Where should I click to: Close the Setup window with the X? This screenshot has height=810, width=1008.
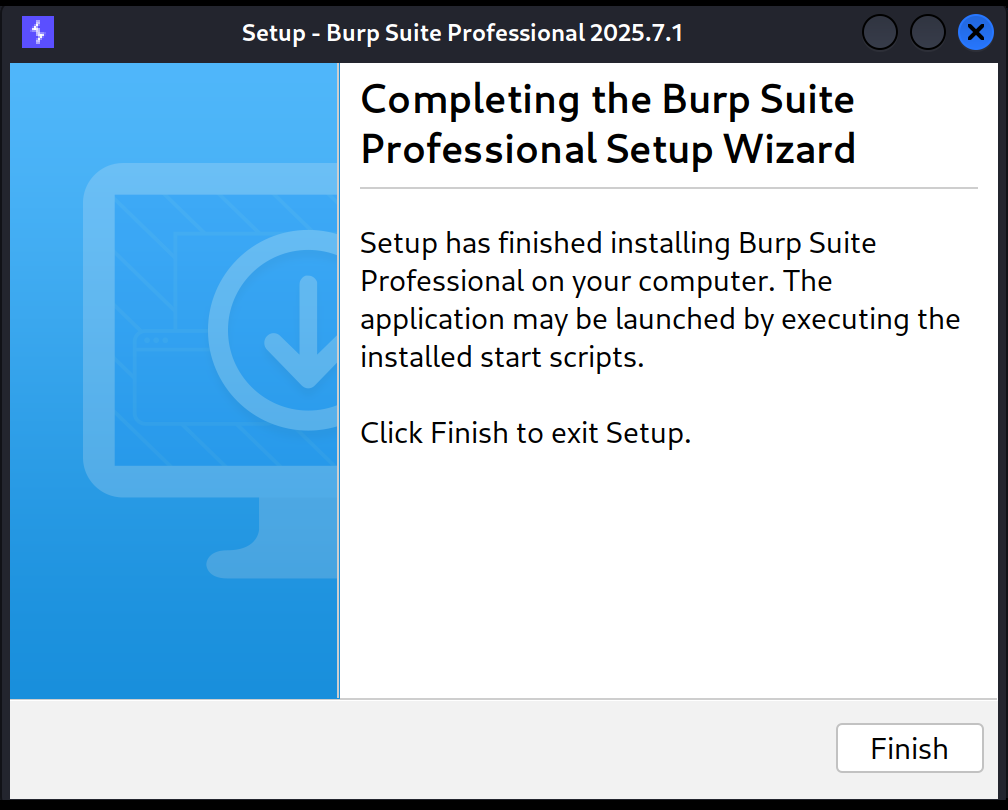pyautogui.click(x=975, y=33)
